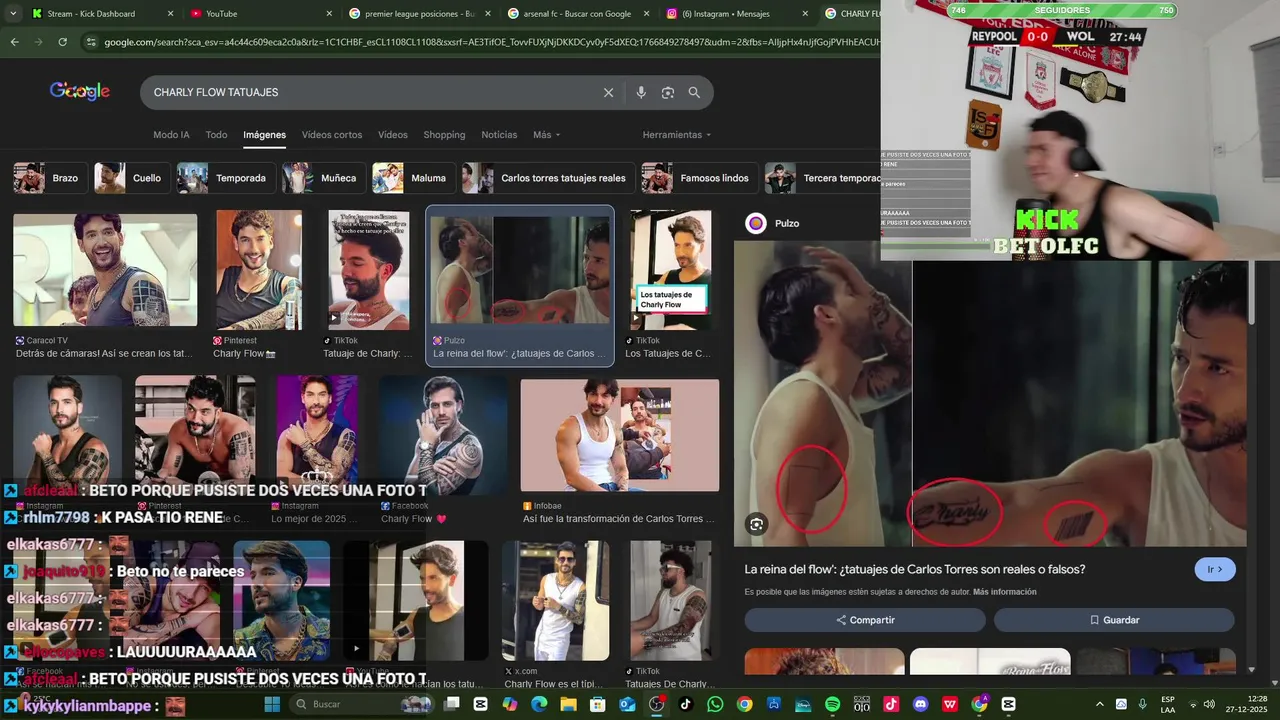Open La reina del flow article title
Viewport: 1280px width, 720px height.
tap(915, 569)
